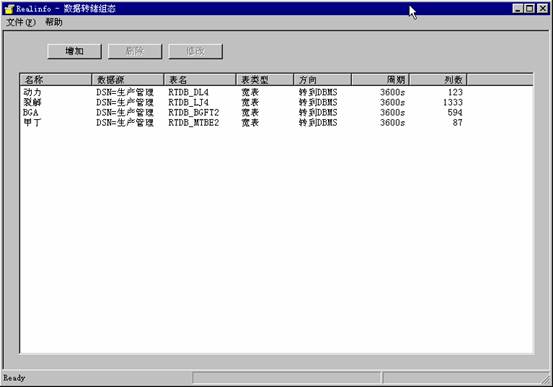Click the 列数 column header
Image resolution: width=553 pixels, height=387 pixels.
tap(438, 80)
